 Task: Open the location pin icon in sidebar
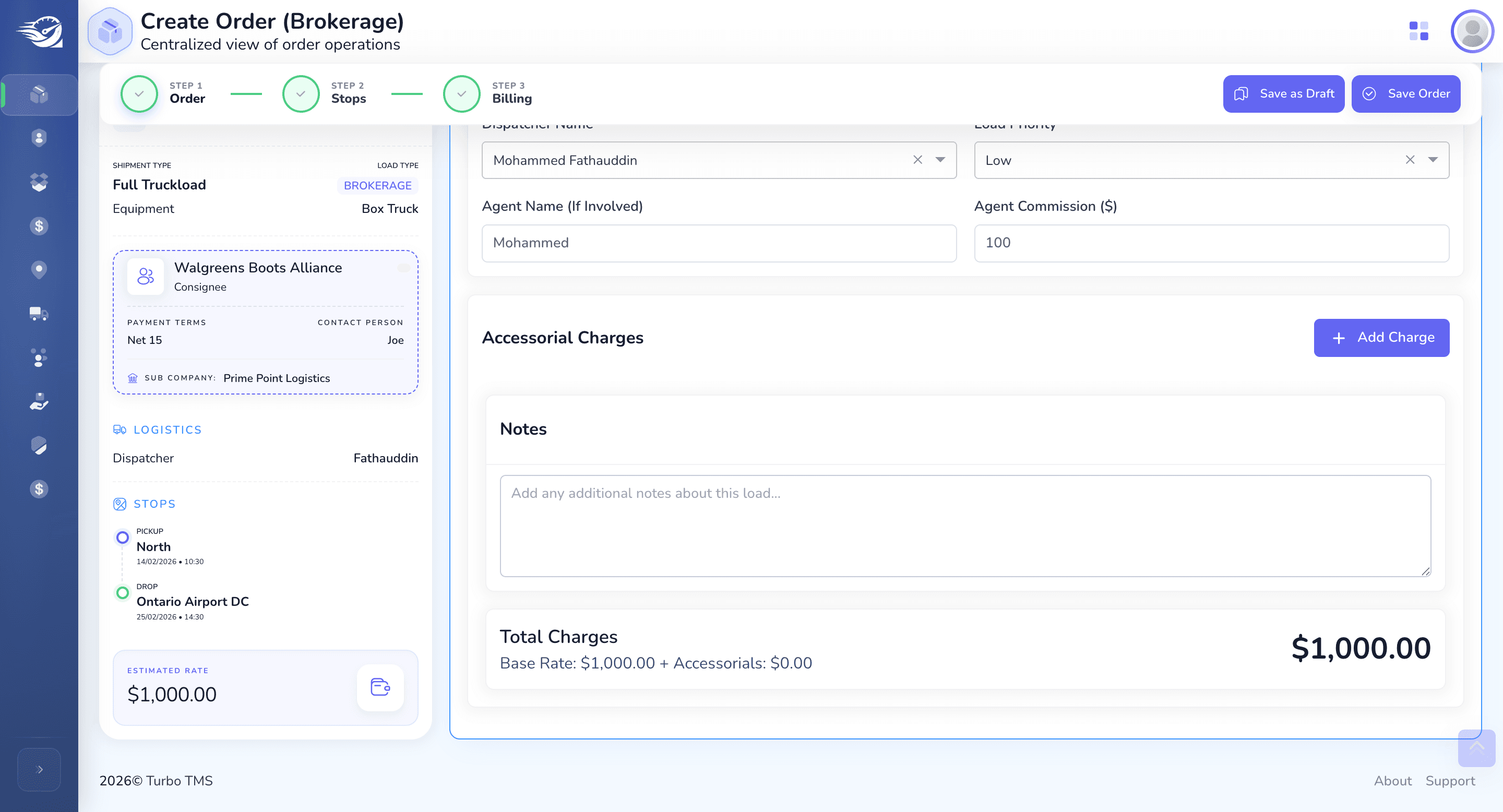(x=39, y=269)
